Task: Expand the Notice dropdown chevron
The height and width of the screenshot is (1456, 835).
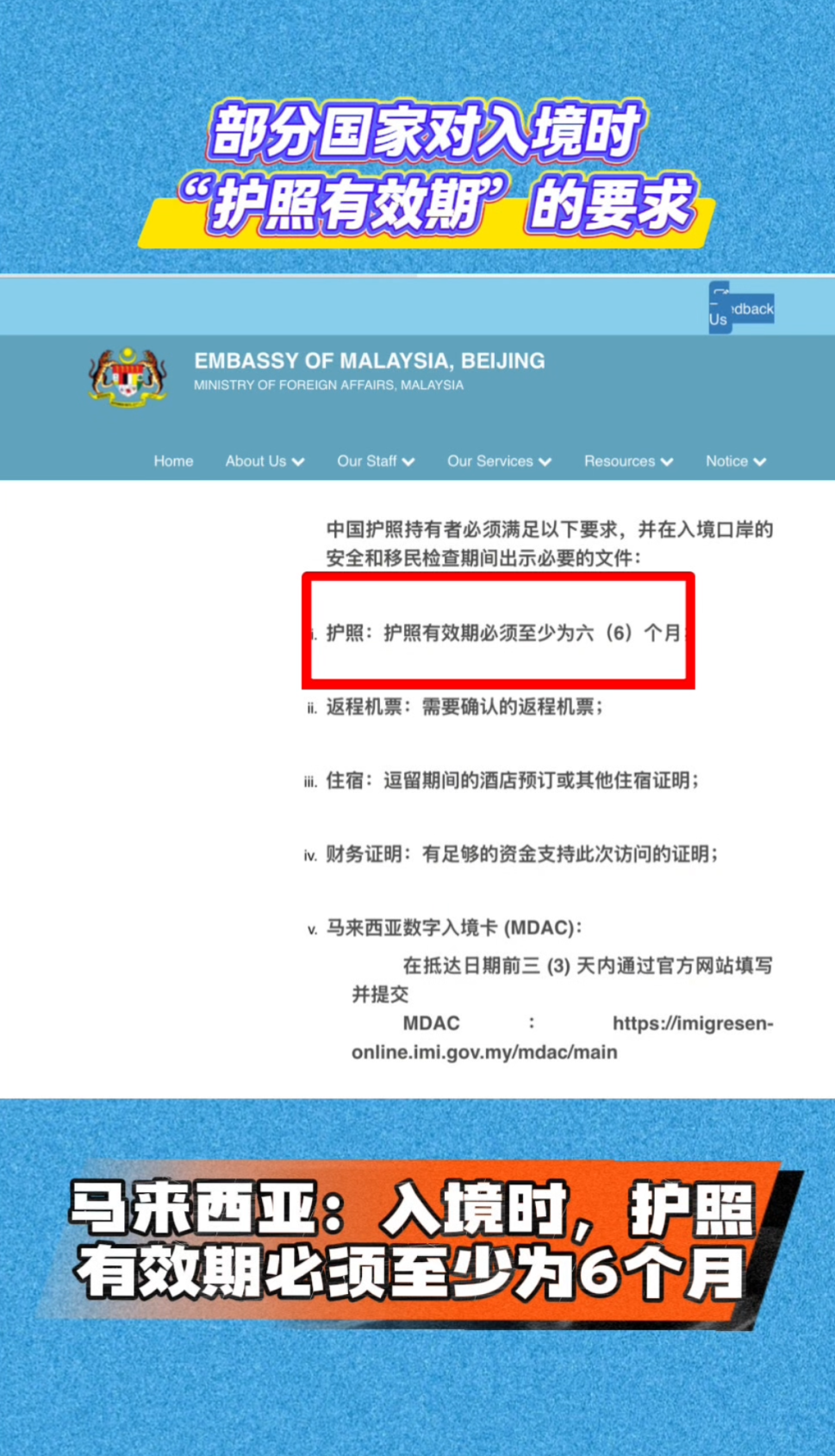Action: (759, 462)
